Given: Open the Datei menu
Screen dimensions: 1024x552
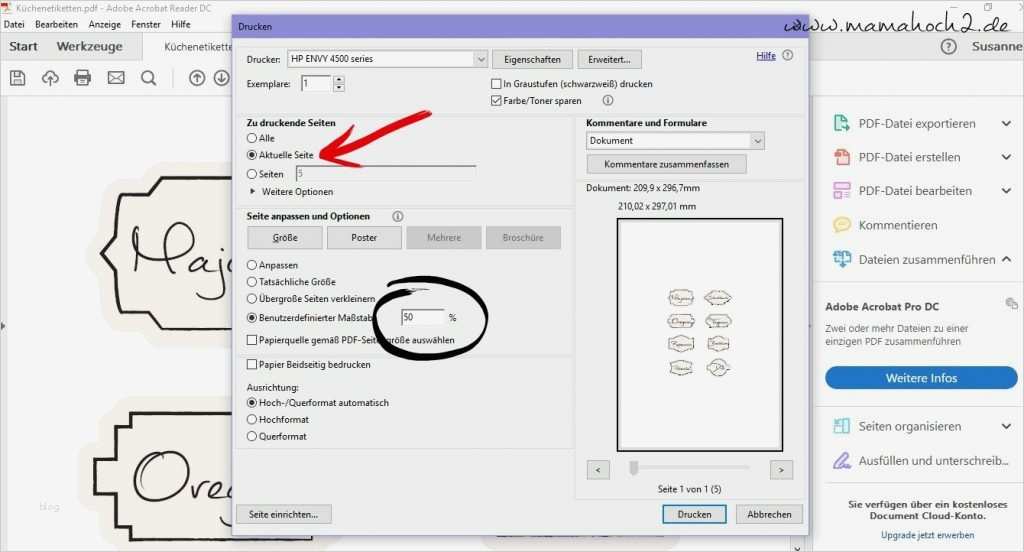Looking at the screenshot, I should click(x=14, y=24).
